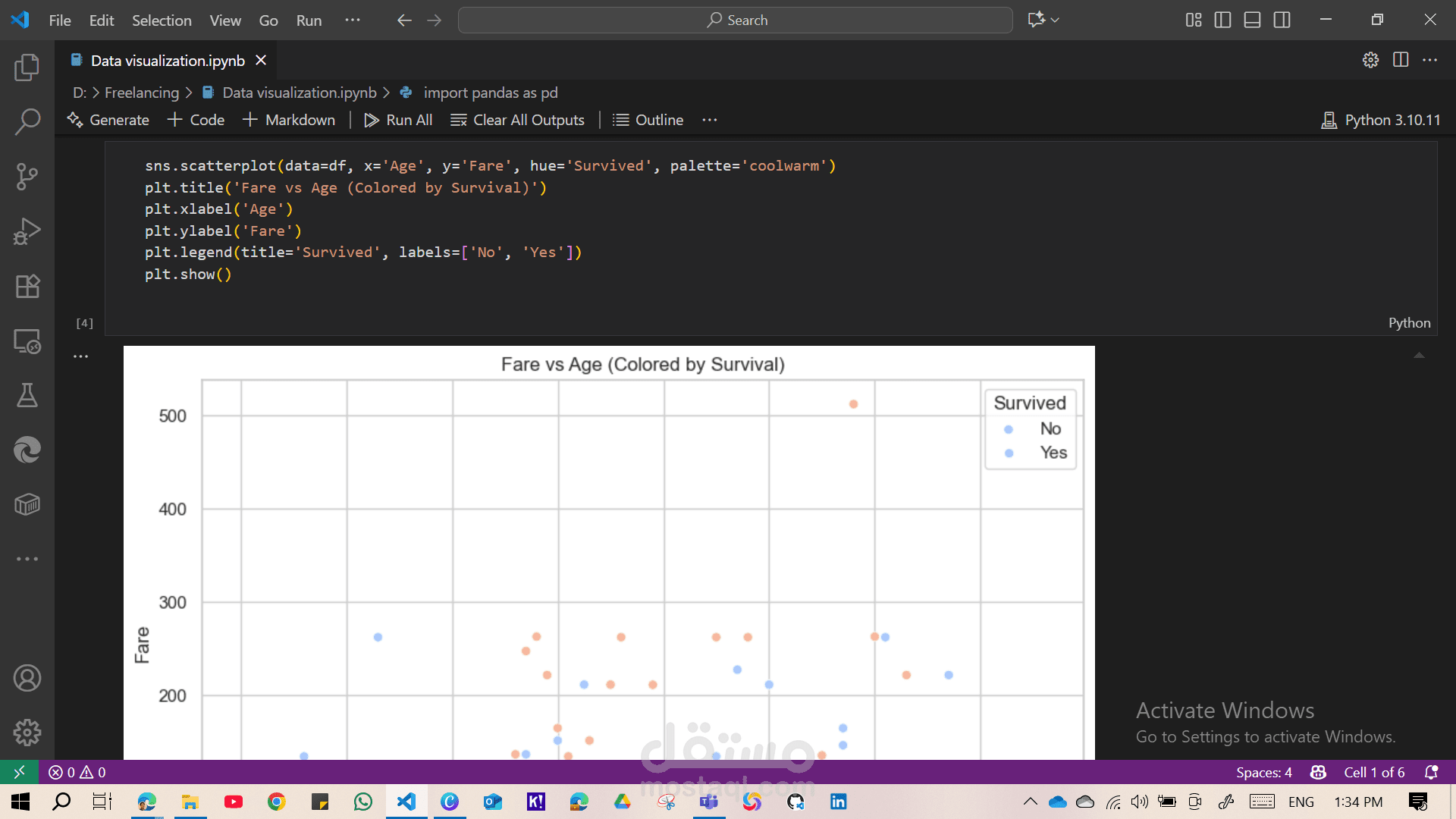This screenshot has height=819, width=1456.
Task: Open the Search view in activity bar
Action: 27,121
